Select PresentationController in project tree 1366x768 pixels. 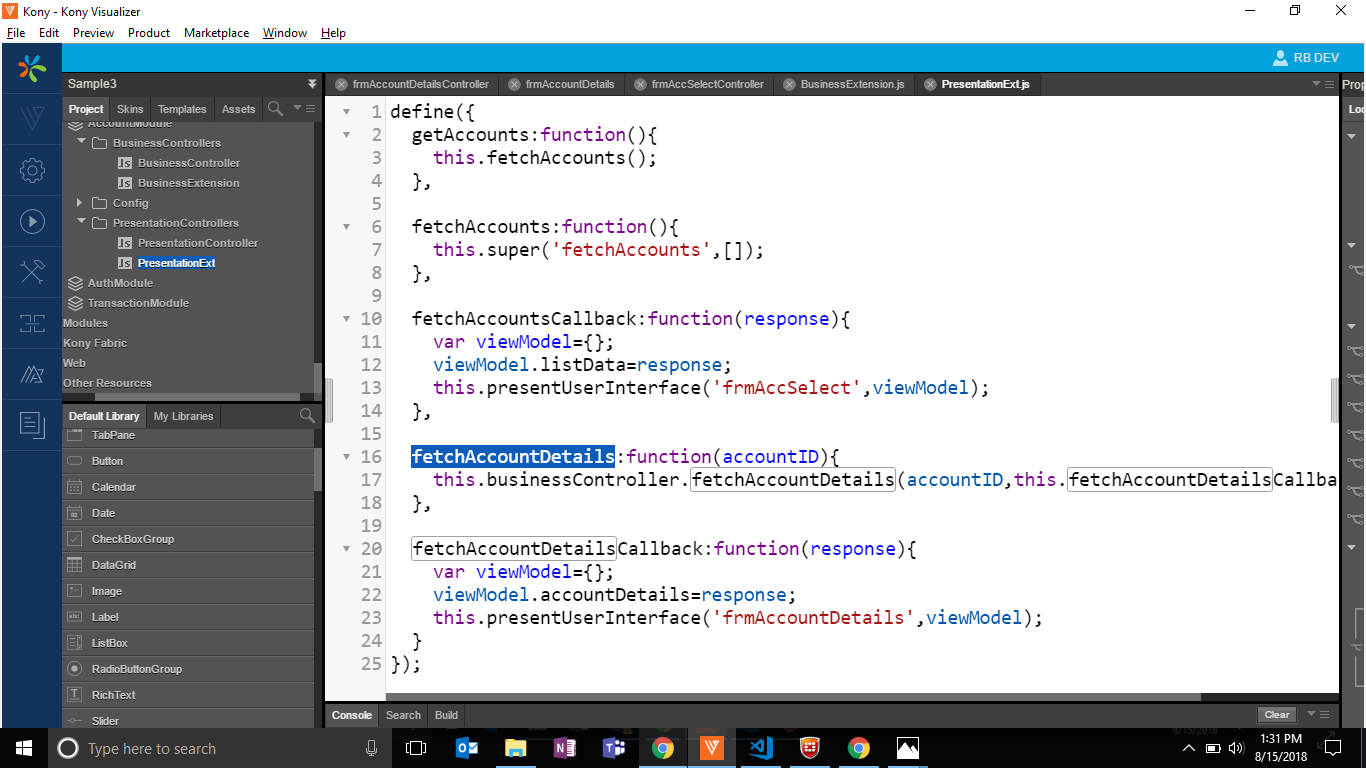click(197, 243)
